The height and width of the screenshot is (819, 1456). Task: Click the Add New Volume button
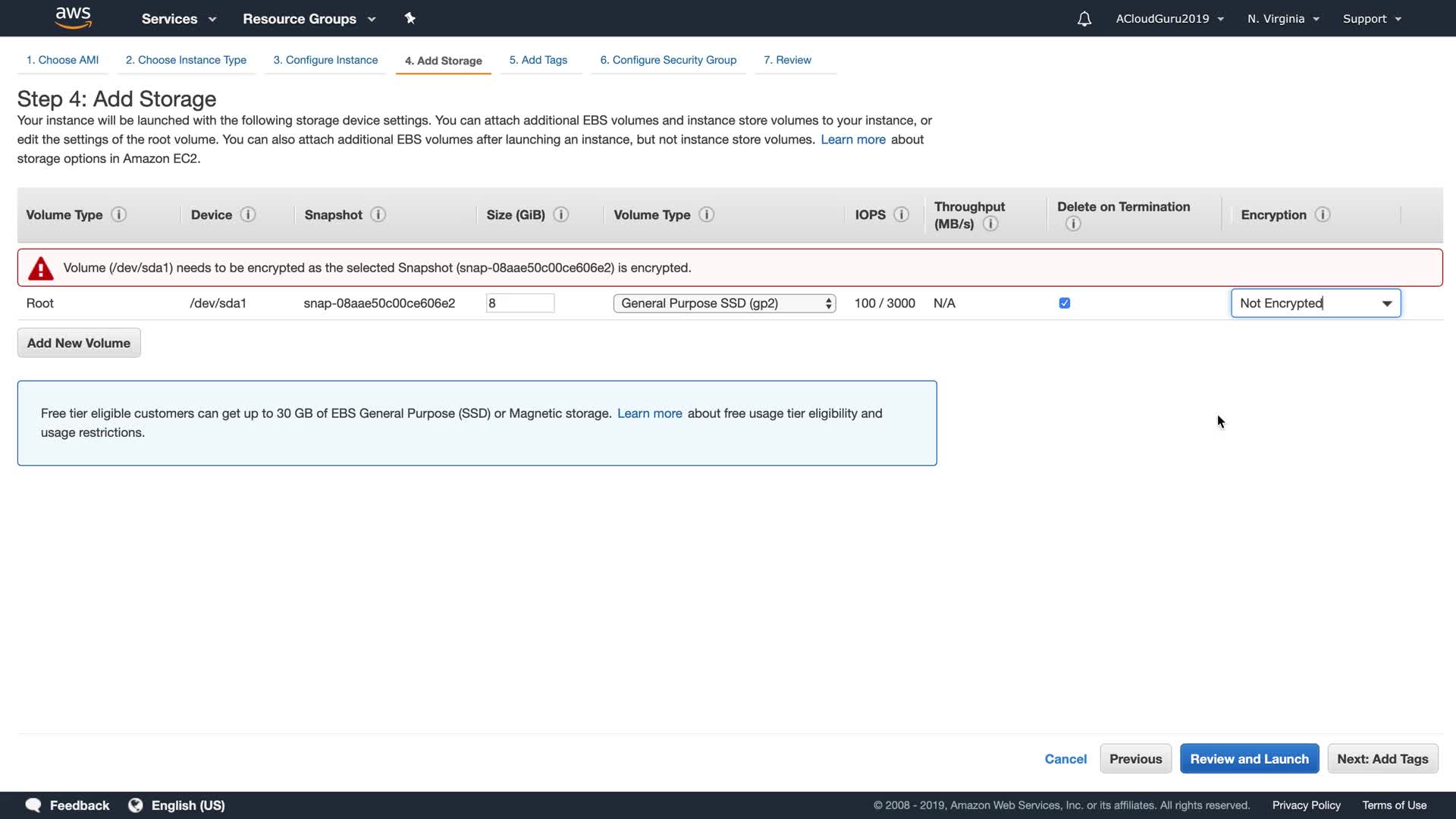pyautogui.click(x=79, y=343)
